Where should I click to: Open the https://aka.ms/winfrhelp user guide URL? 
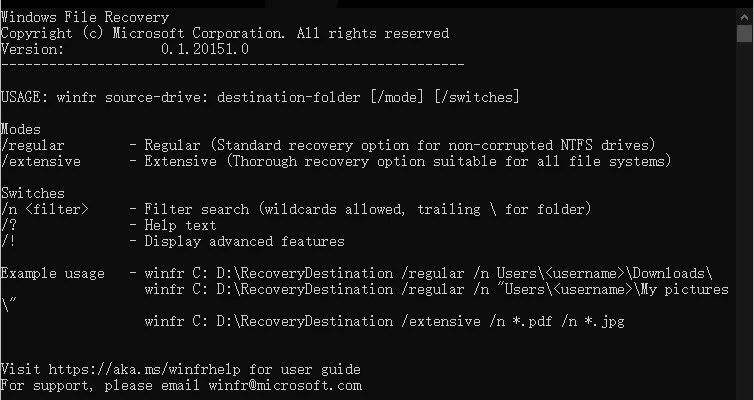tap(149, 369)
